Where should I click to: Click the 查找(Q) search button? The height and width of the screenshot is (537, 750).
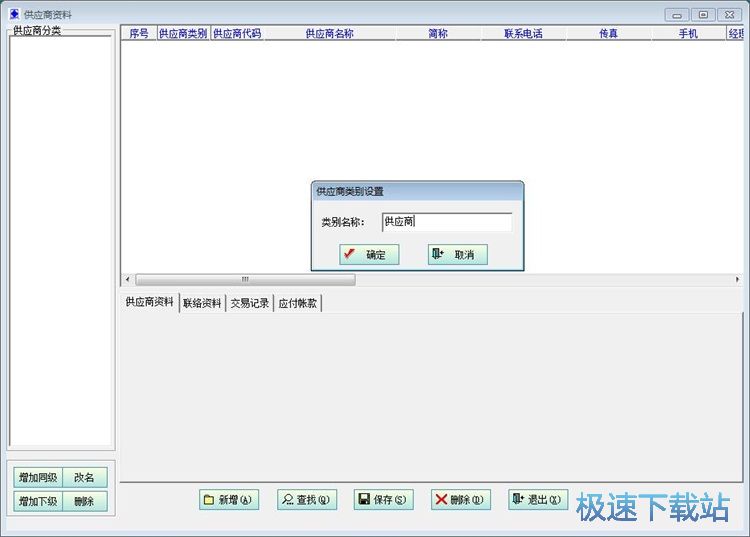(307, 500)
